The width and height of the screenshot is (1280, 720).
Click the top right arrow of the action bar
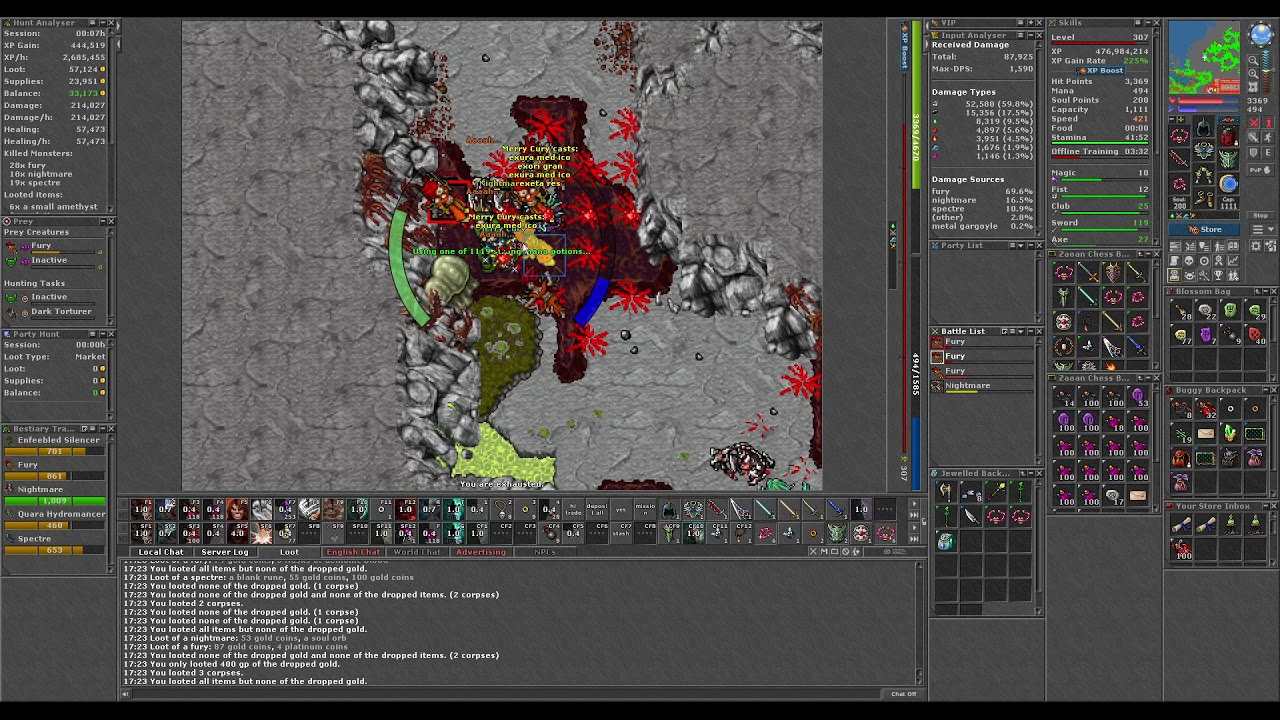(913, 503)
